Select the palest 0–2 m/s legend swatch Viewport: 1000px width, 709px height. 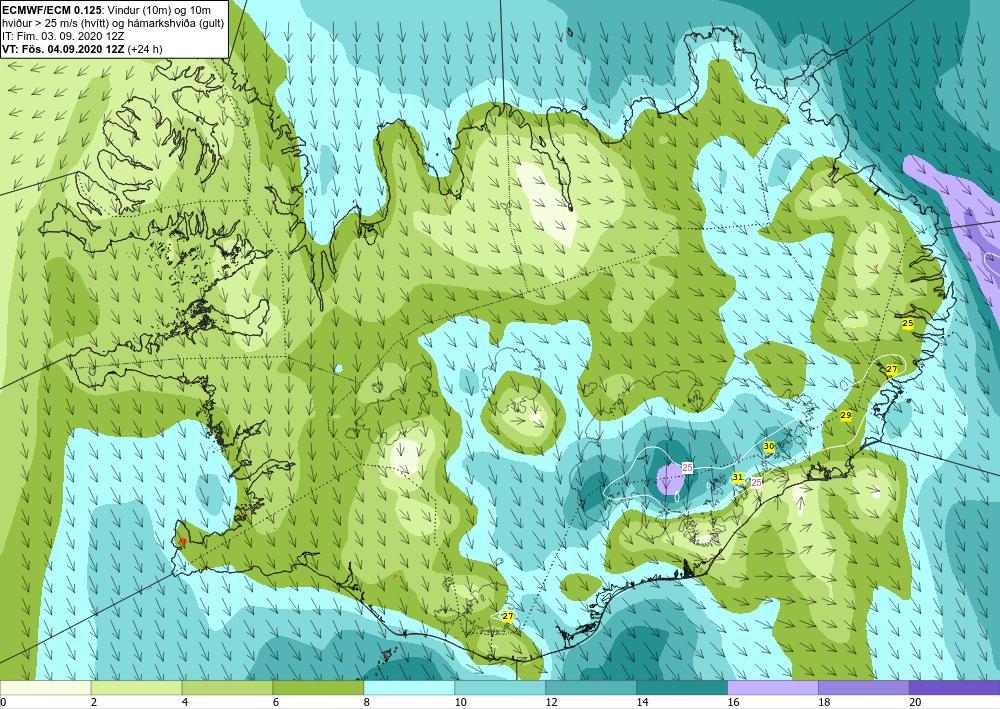click(45, 687)
